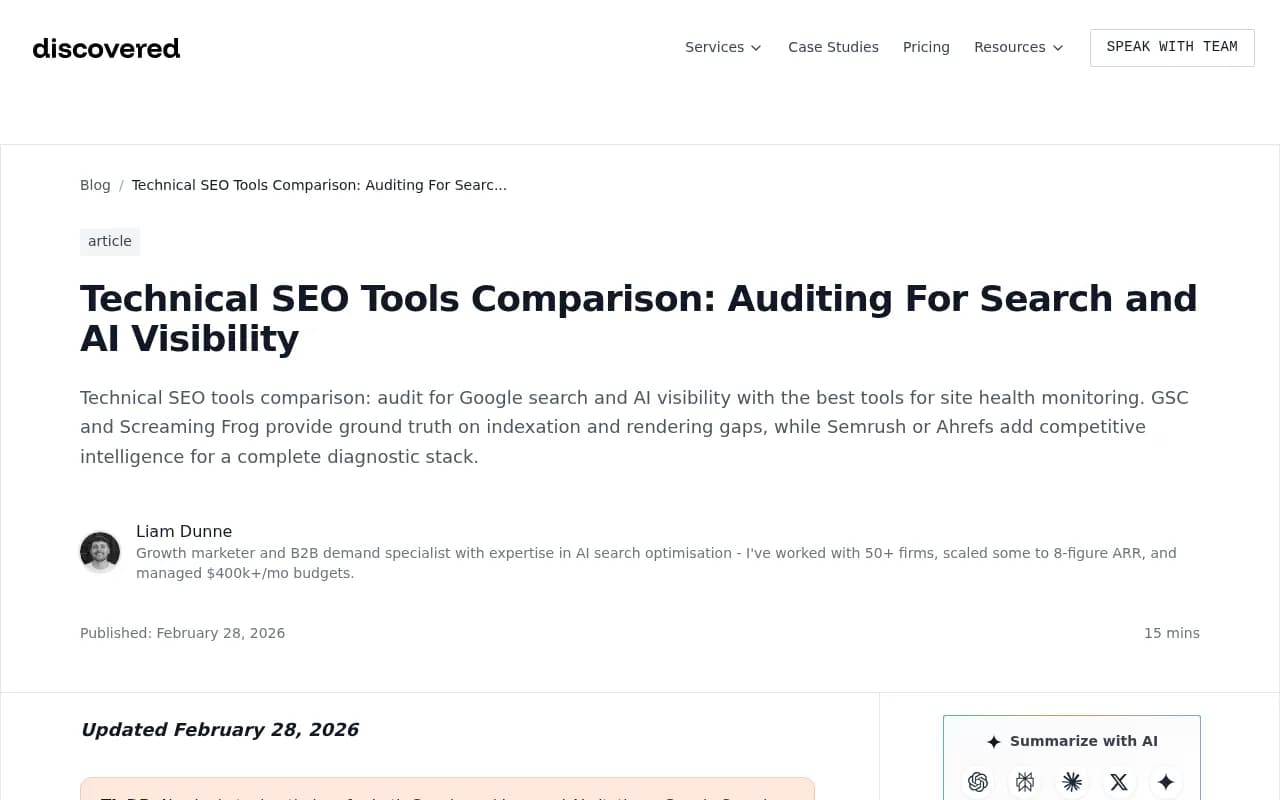Click the discovered logo in the header
Viewport: 1280px width, 800px height.
pyautogui.click(x=106, y=48)
